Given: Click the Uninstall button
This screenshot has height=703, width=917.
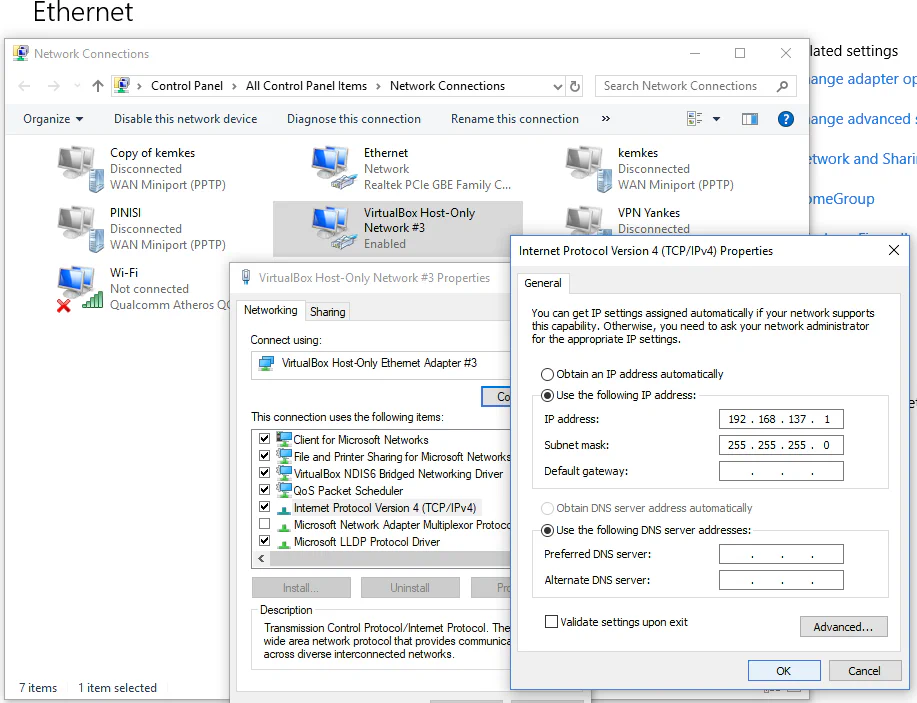Looking at the screenshot, I should tap(410, 588).
